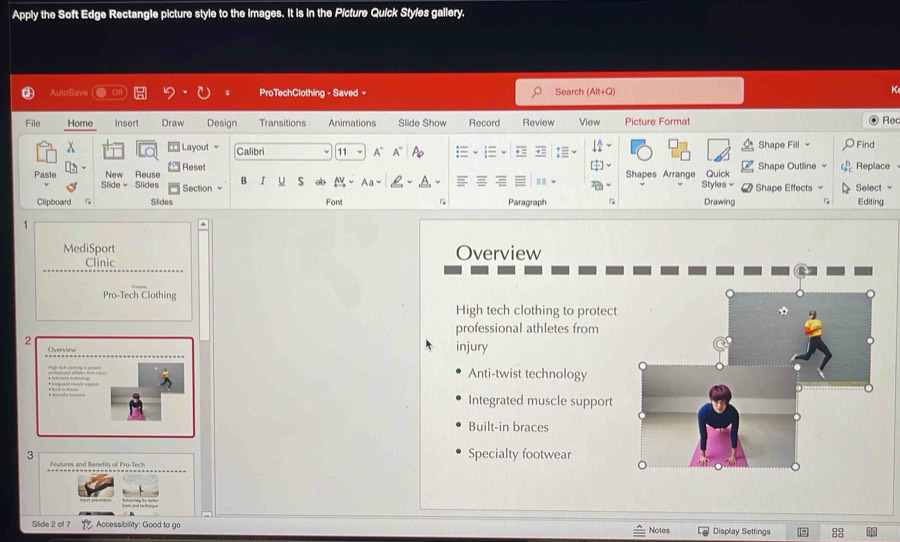Viewport: 900px width, 542px height.
Task: Increase list indent level
Action: click(x=541, y=152)
